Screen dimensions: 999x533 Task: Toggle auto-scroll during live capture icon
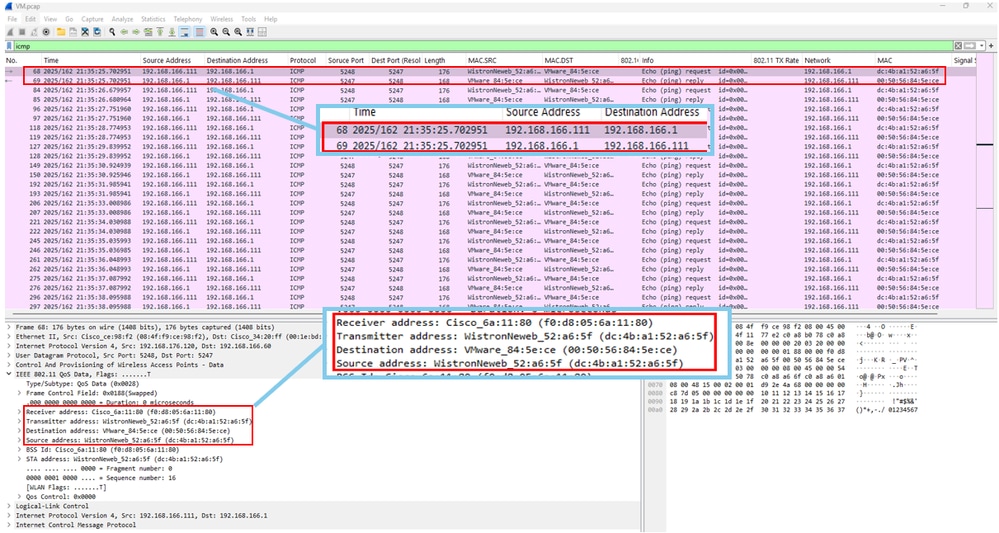point(184,32)
